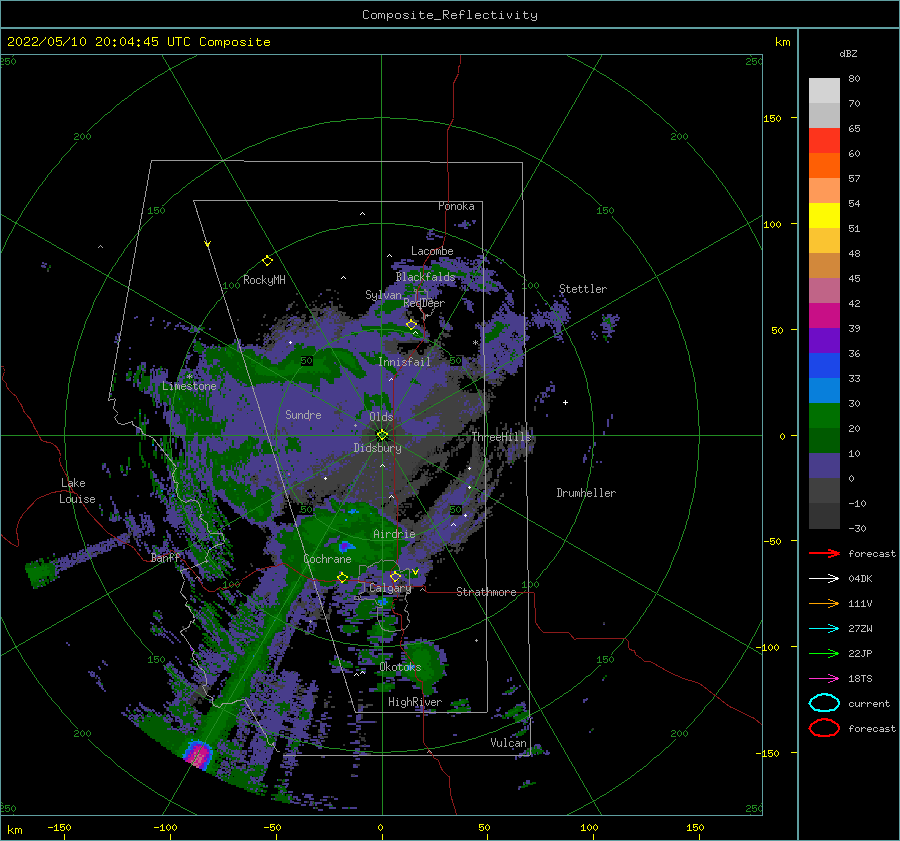The width and height of the screenshot is (900, 841).
Task: Click the yellow diamond marker near RockyMH
Action: point(267,261)
